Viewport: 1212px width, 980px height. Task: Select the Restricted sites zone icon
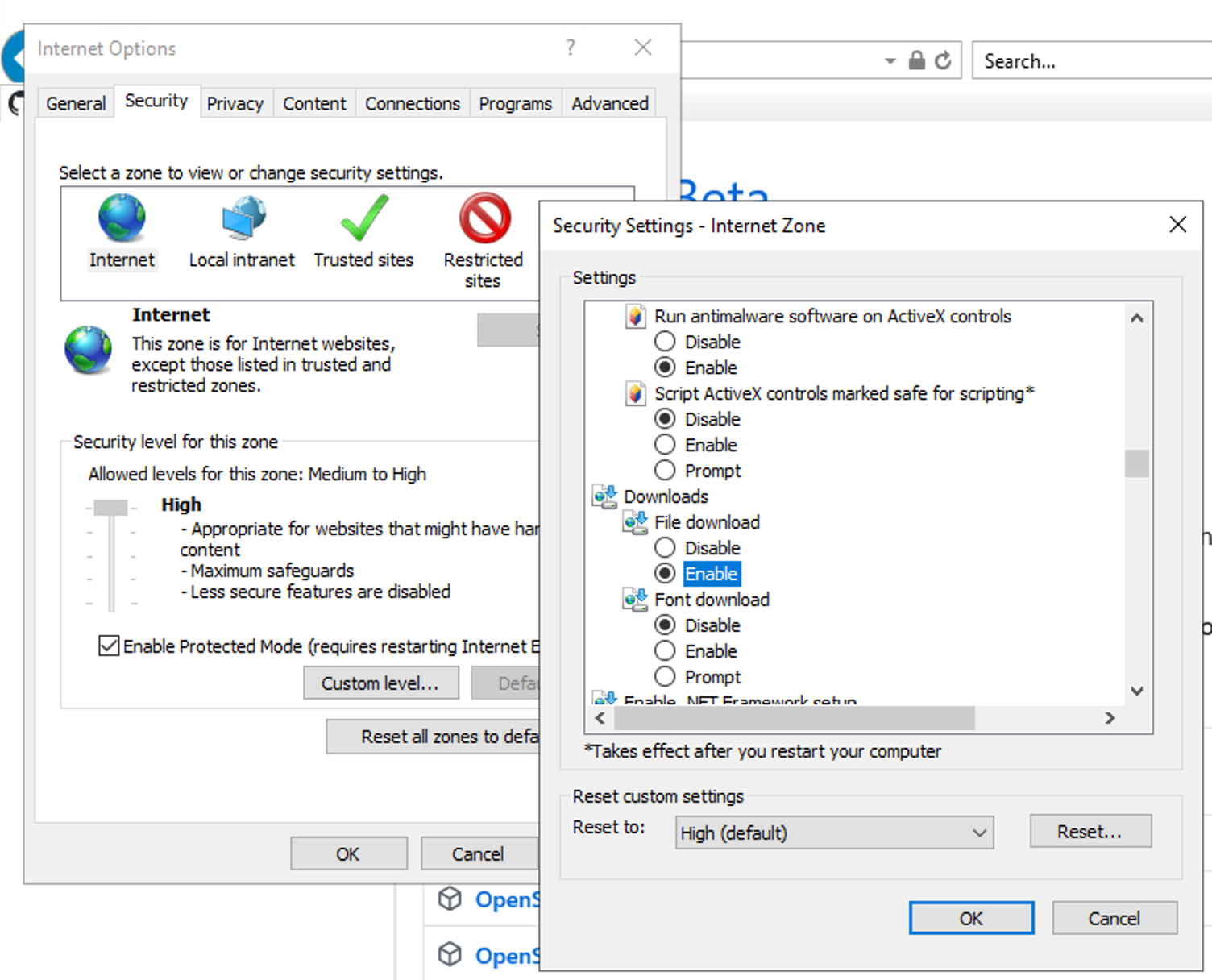(x=482, y=216)
